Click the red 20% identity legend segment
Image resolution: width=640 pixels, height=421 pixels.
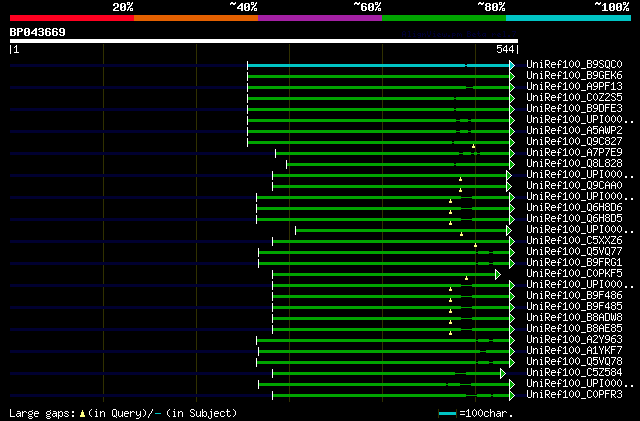click(x=72, y=18)
